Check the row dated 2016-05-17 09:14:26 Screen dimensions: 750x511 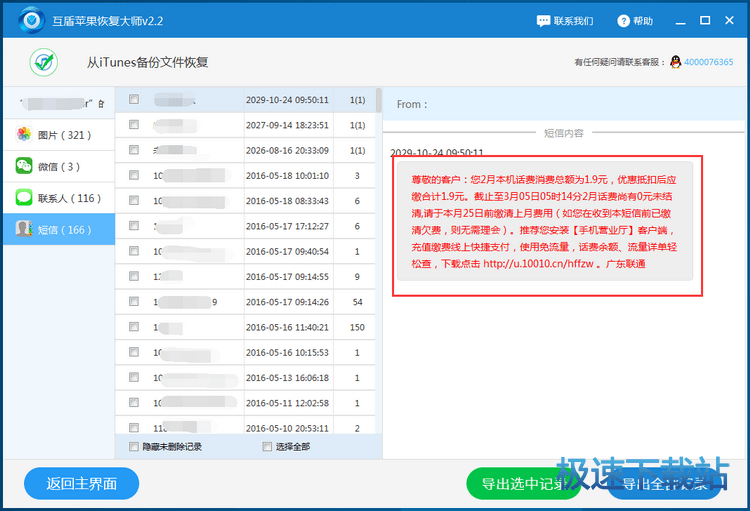click(134, 301)
